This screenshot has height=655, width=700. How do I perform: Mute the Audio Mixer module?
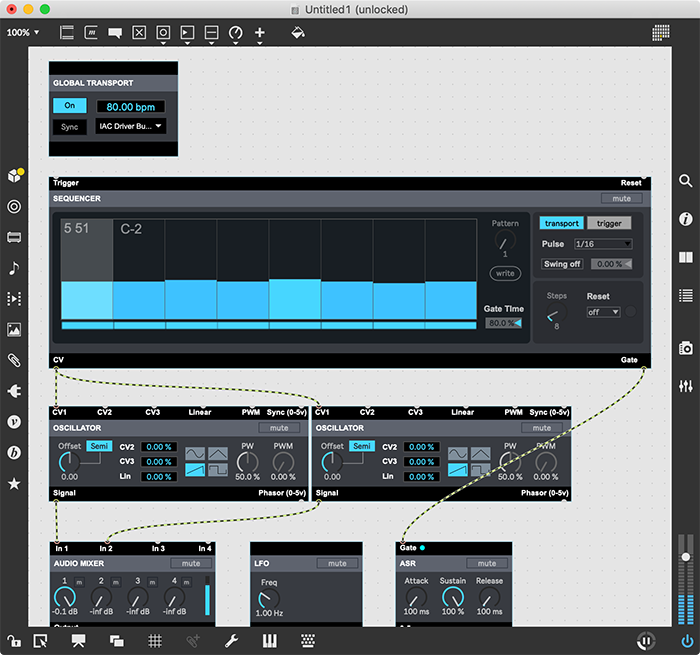click(x=191, y=563)
